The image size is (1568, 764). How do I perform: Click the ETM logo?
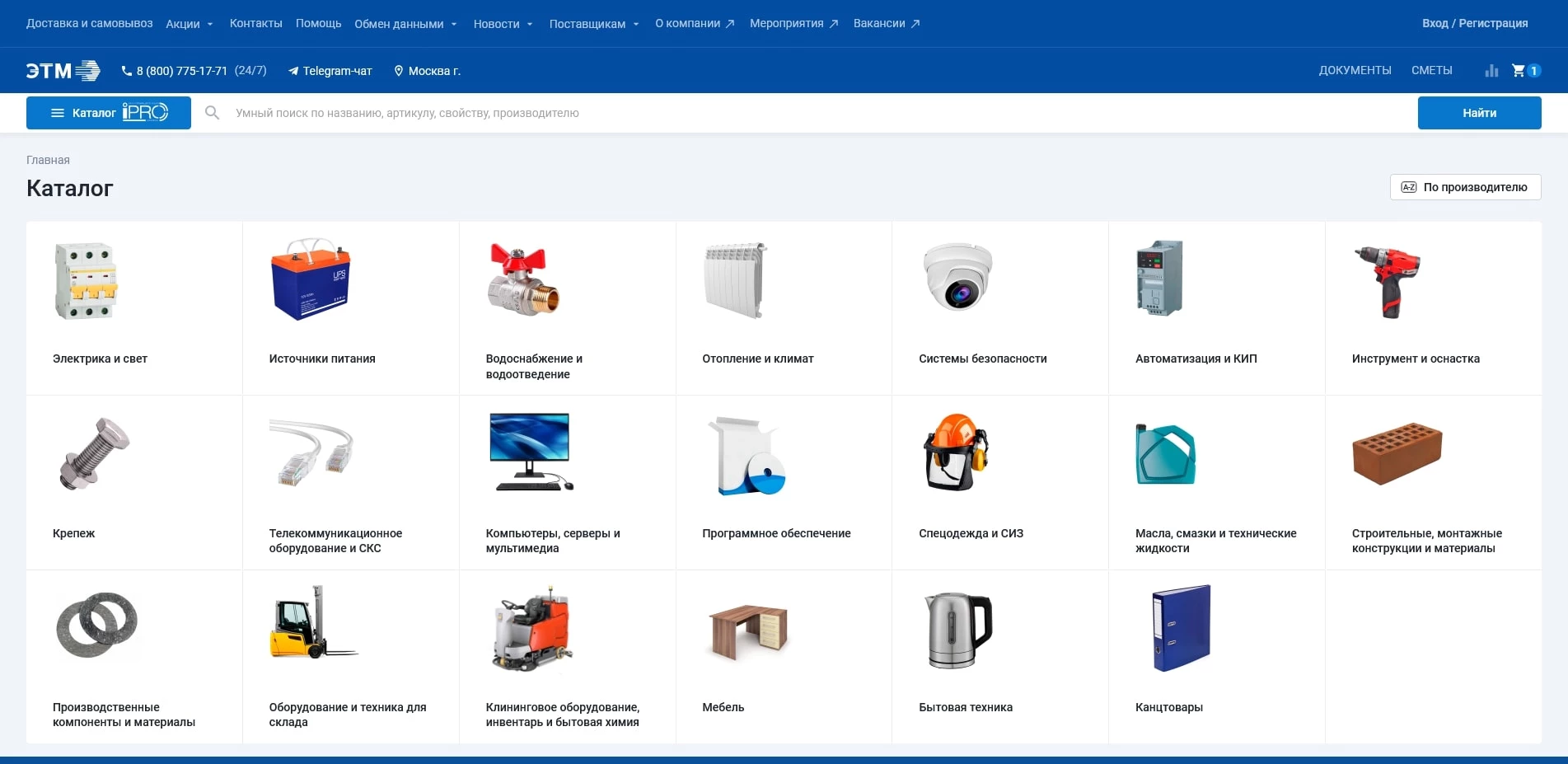tap(63, 71)
